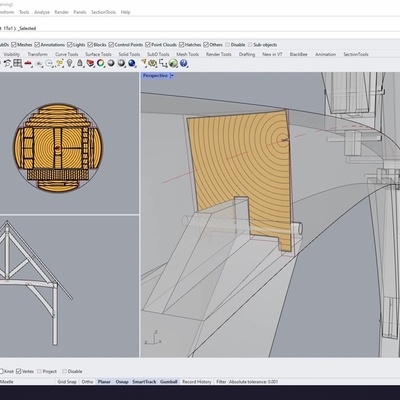The width and height of the screenshot is (400, 400).
Task: Click the circular wood section thumbnail view
Action: pyautogui.click(x=58, y=148)
